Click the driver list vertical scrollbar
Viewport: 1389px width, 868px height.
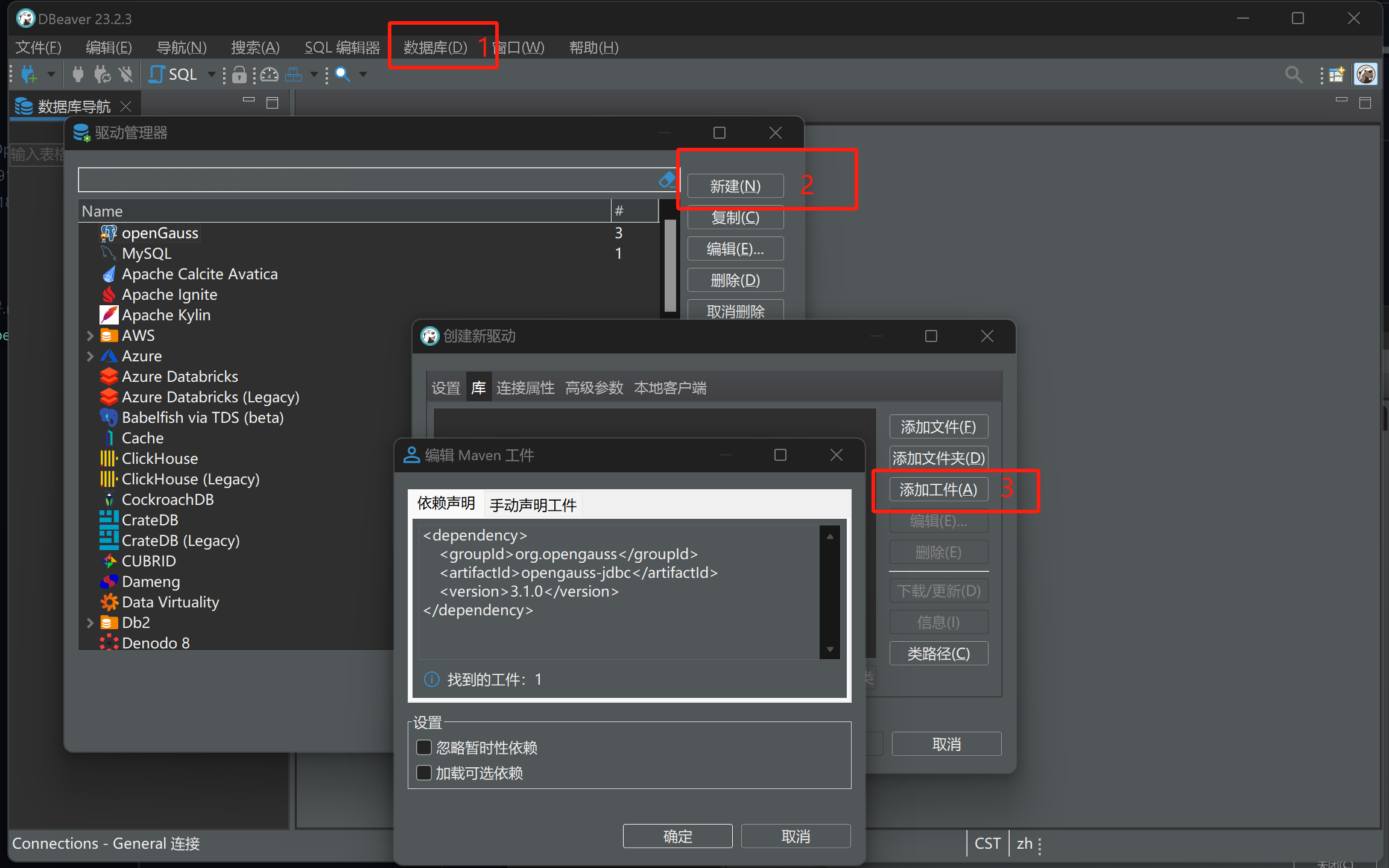(669, 265)
